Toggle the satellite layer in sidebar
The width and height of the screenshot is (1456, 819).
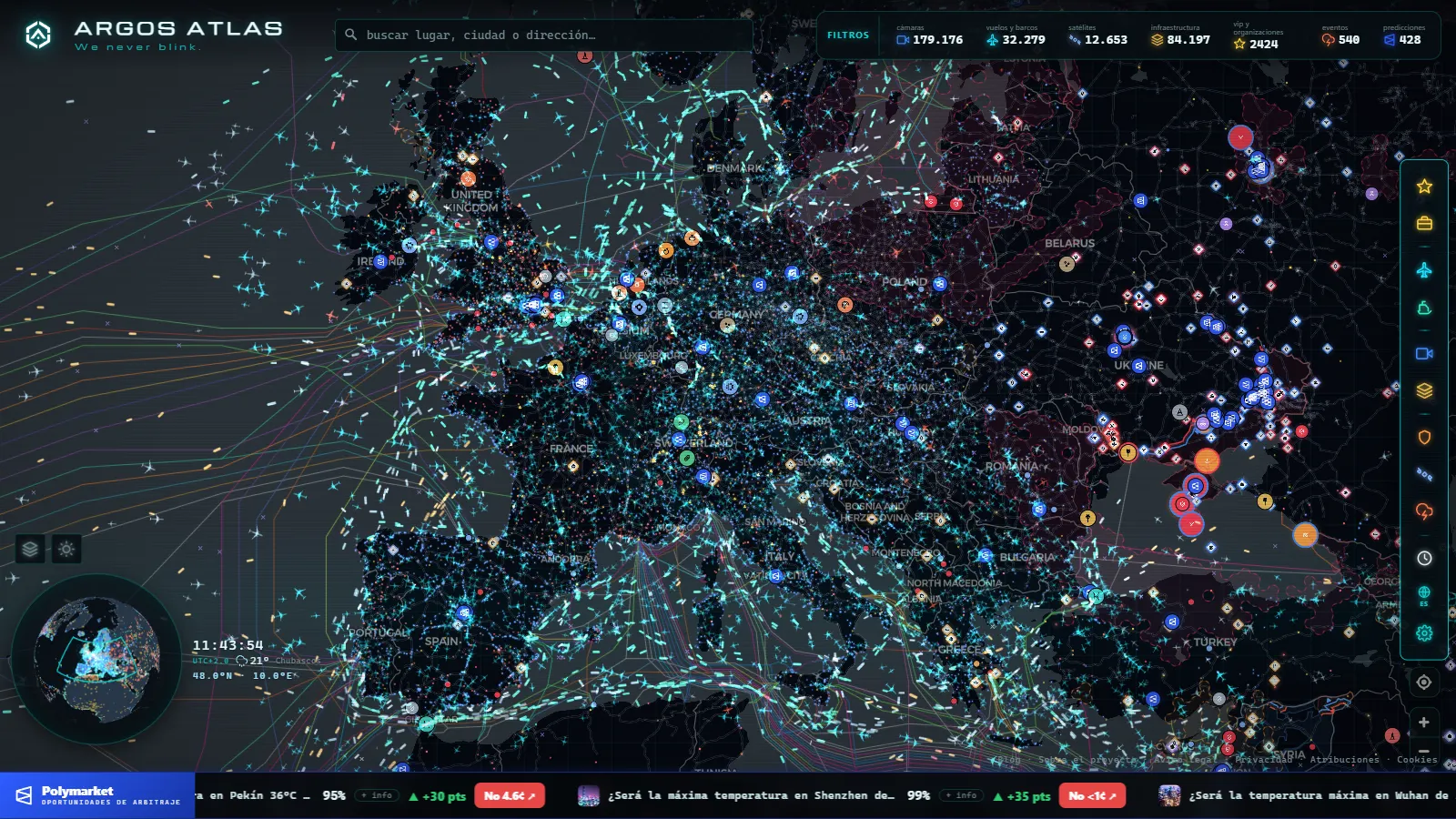[x=1424, y=474]
